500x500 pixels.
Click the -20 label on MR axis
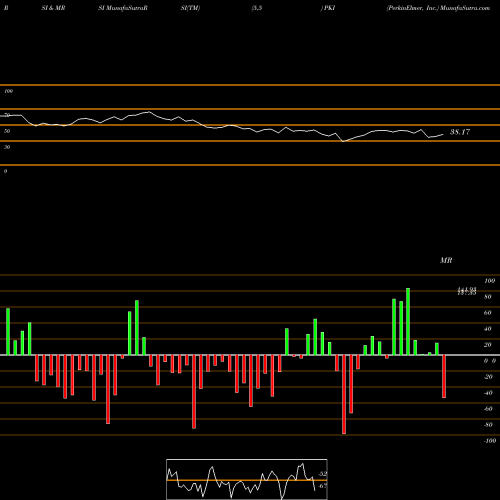coord(488,377)
